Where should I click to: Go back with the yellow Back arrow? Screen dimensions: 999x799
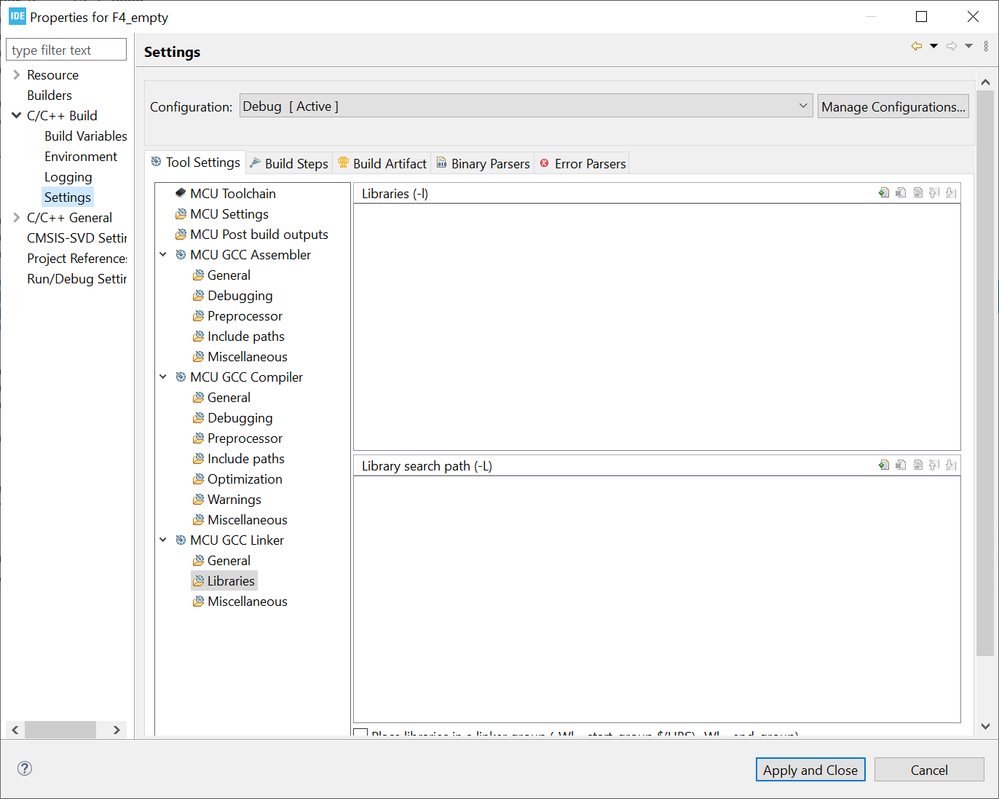pos(916,46)
